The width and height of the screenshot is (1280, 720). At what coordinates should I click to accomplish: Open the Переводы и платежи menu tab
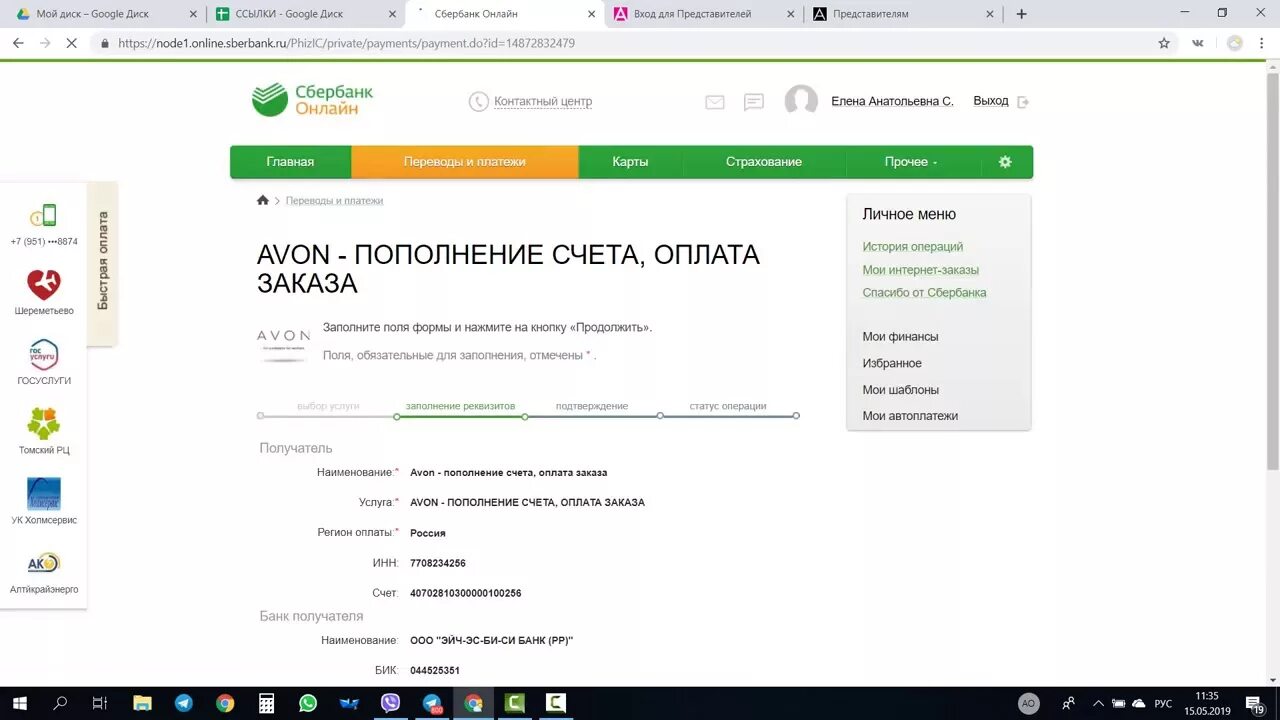pyautogui.click(x=465, y=162)
